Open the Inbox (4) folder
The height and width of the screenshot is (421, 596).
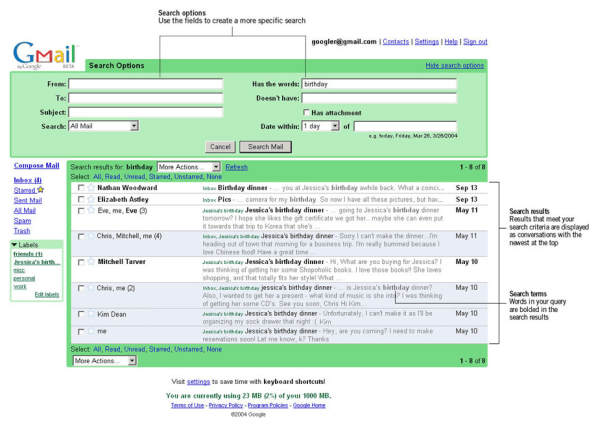coord(28,180)
